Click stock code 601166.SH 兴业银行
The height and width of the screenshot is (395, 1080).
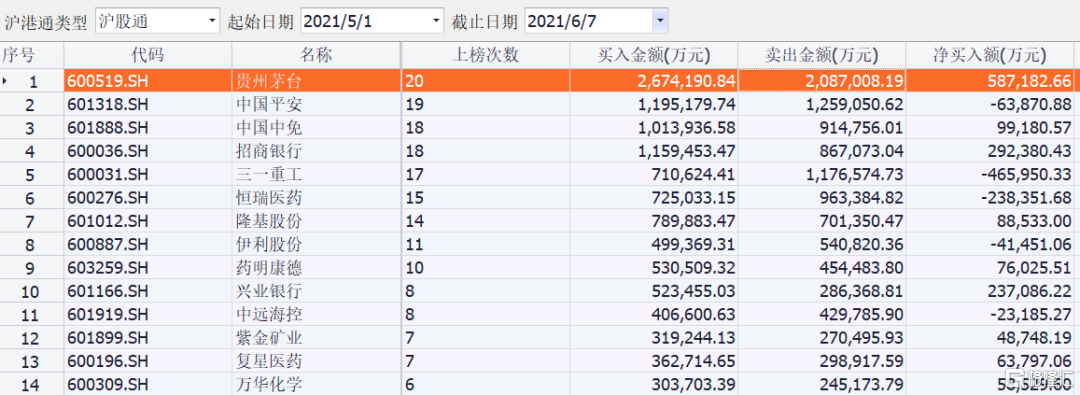108,292
